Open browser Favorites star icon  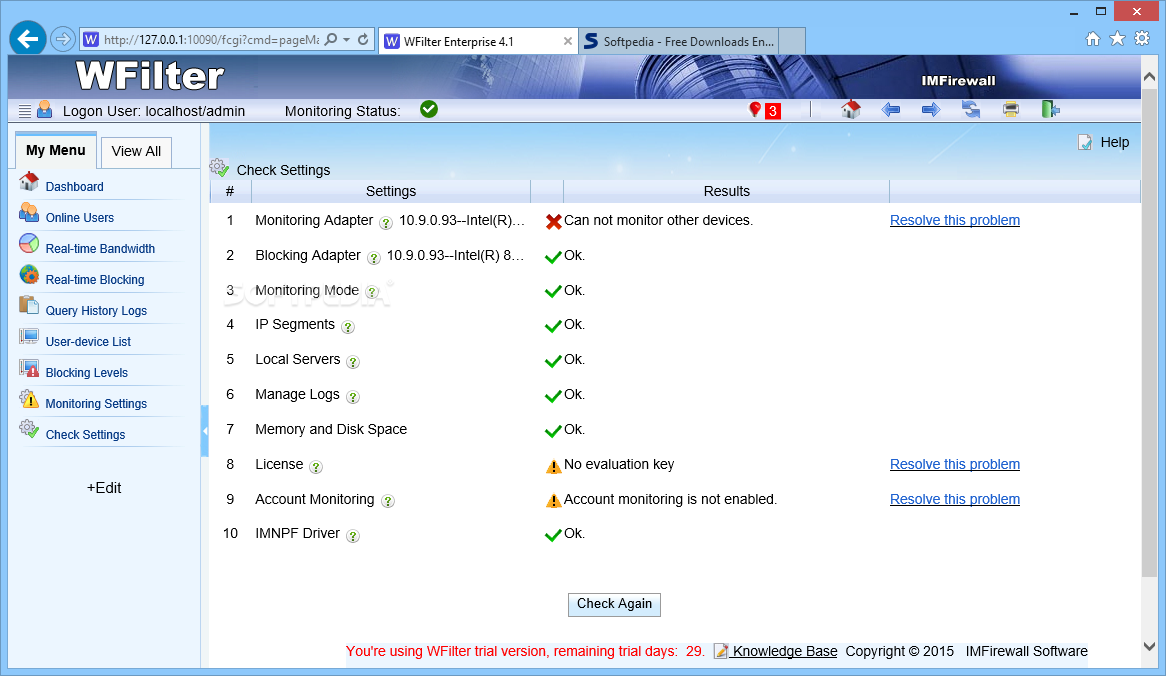point(1117,39)
